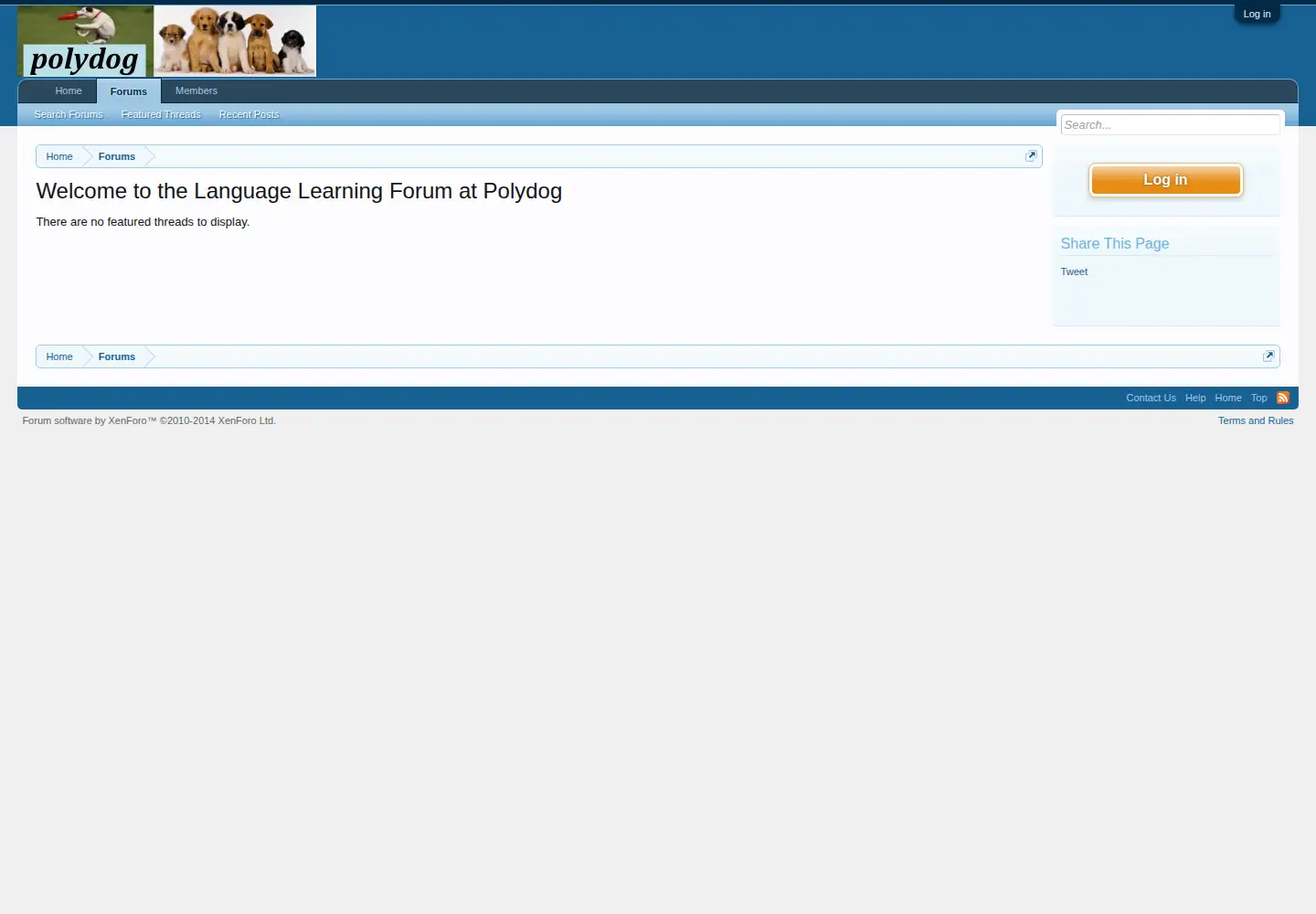Click the top breadcrumb Home link
Image resolution: width=1316 pixels, height=914 pixels.
(x=59, y=157)
